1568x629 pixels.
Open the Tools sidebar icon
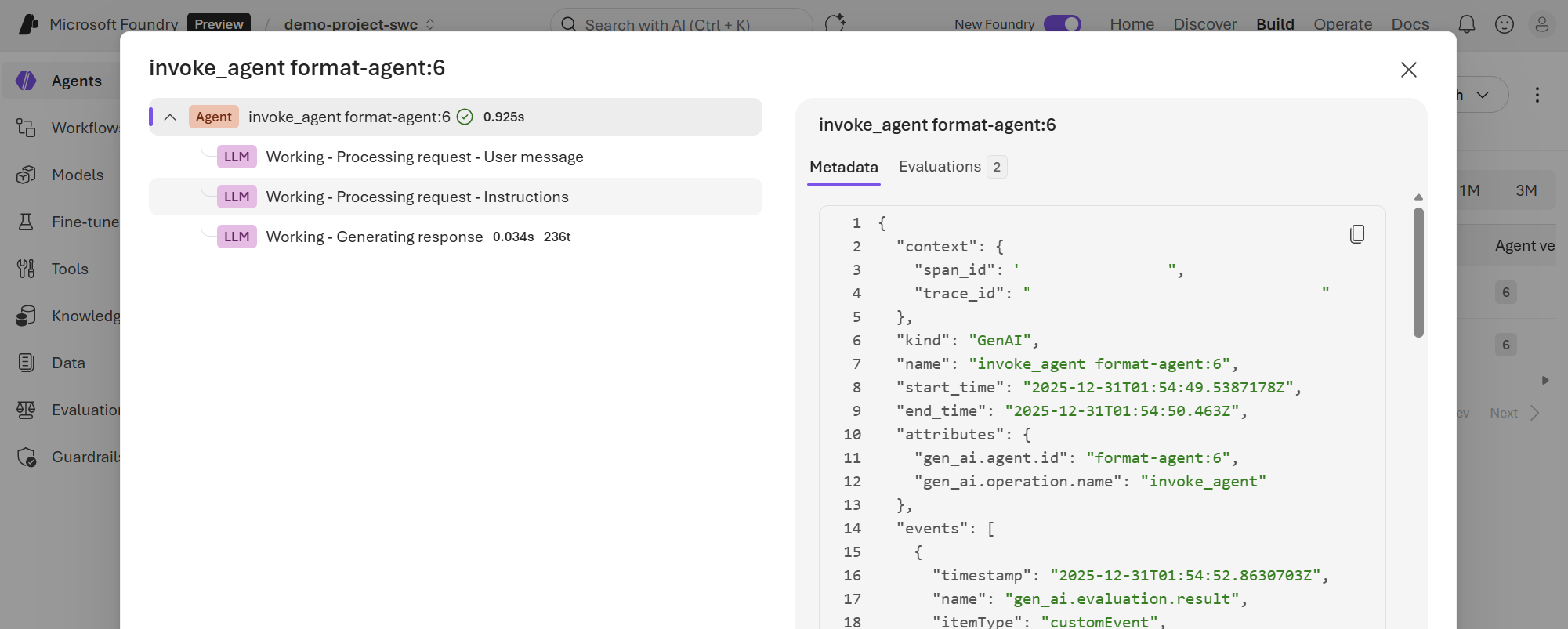pos(26,269)
